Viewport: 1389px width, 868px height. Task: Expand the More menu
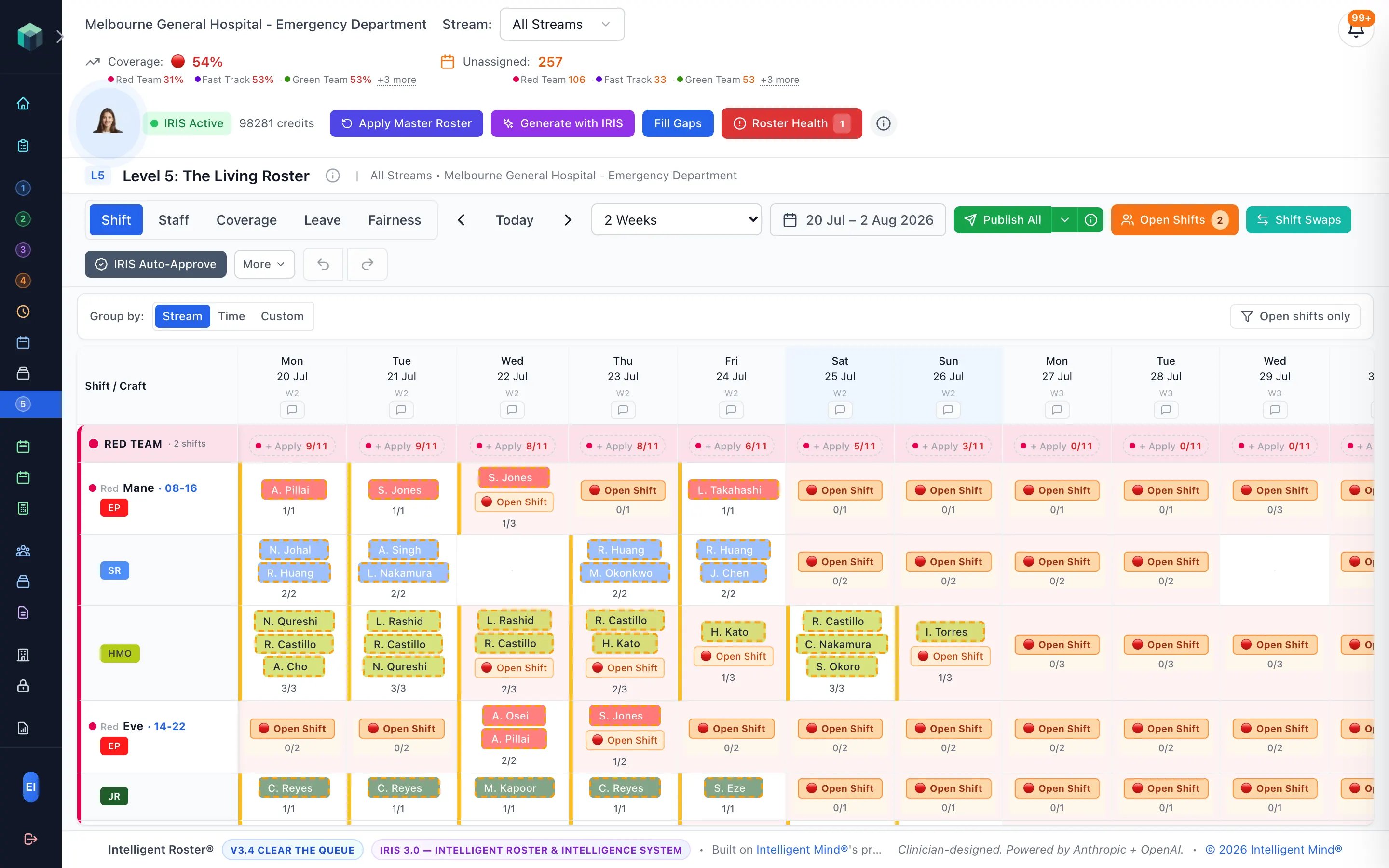[264, 264]
